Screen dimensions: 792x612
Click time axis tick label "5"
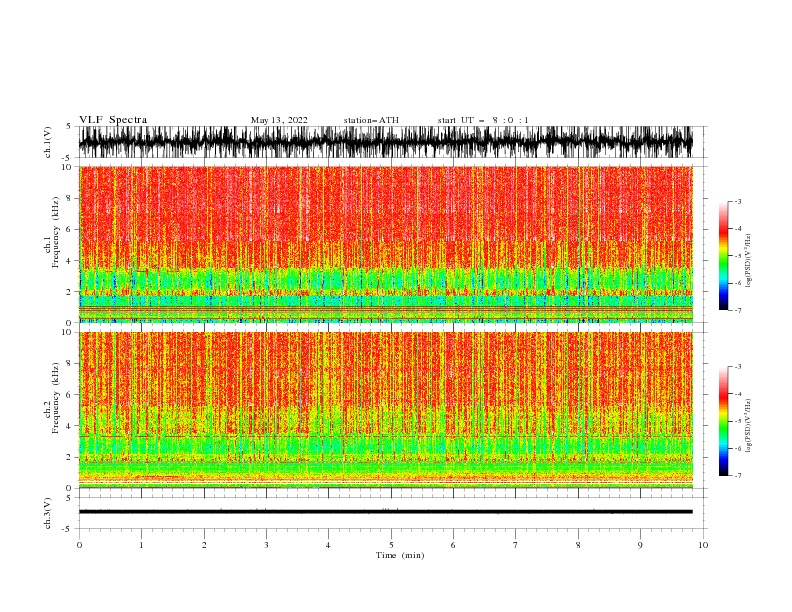click(391, 545)
